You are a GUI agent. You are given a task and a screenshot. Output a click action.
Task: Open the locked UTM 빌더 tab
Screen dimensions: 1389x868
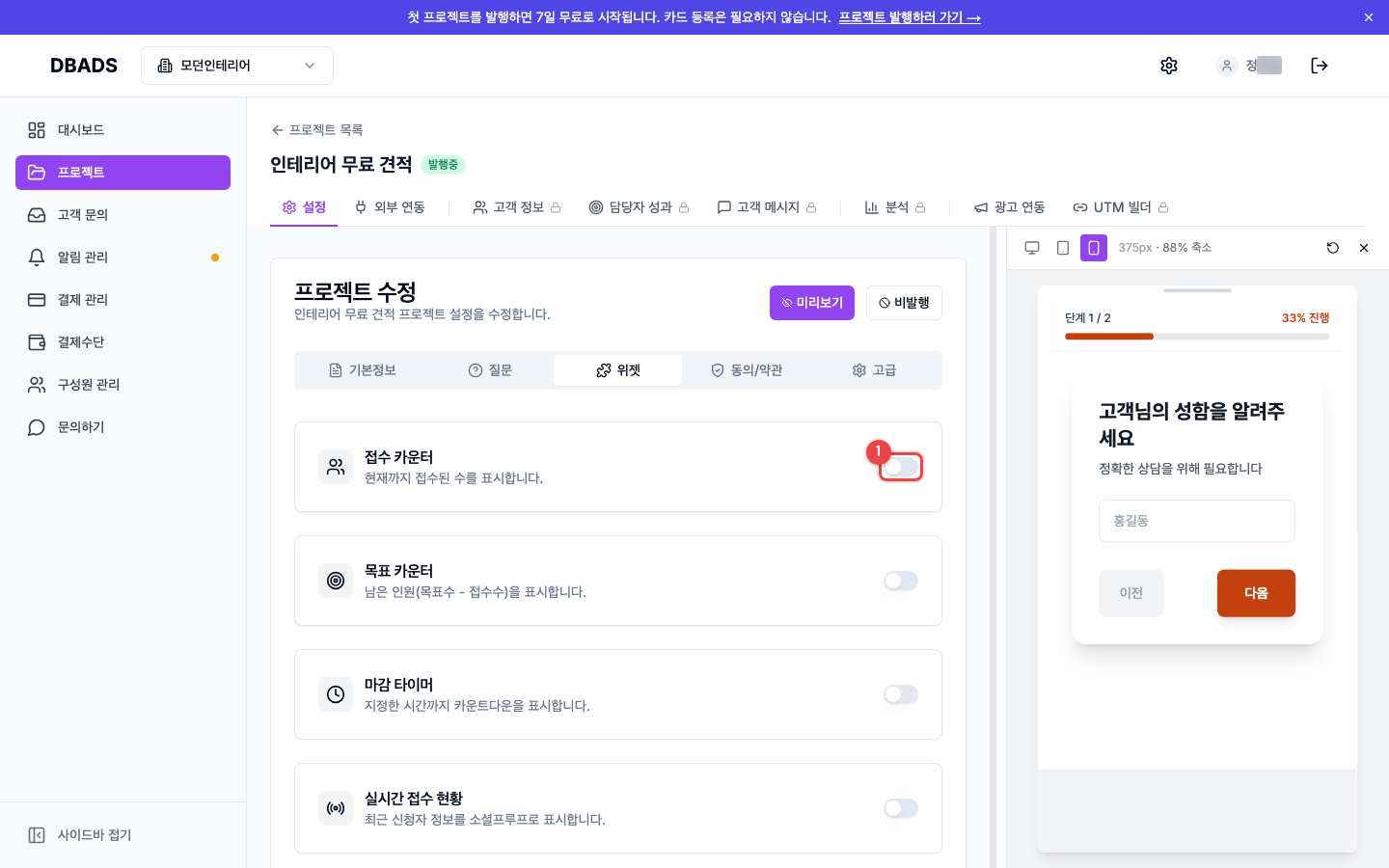tap(1121, 207)
